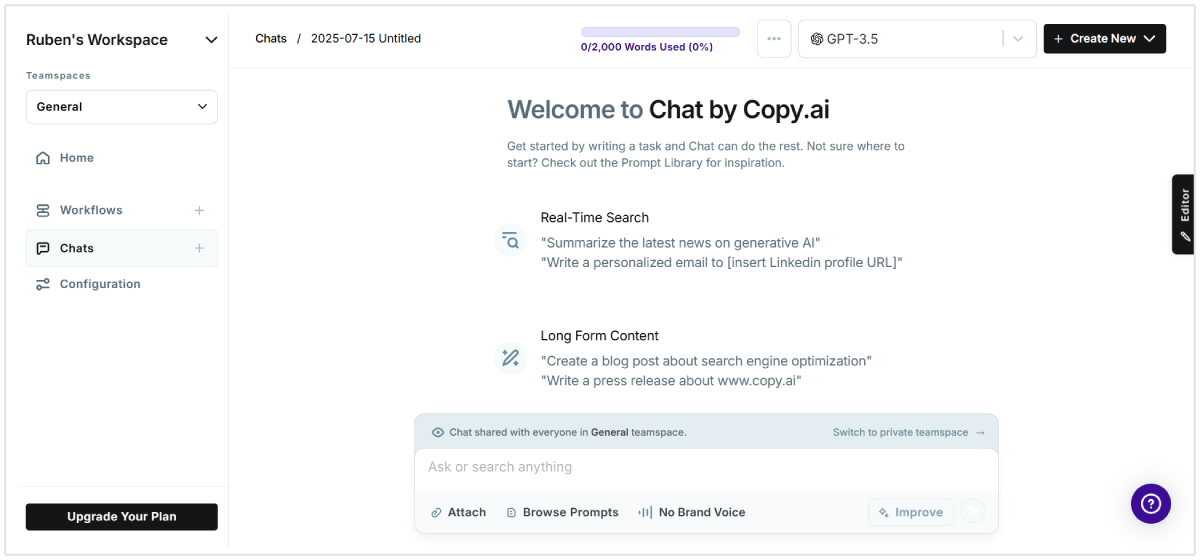
Task: Click the words used progress bar
Action: point(660,32)
